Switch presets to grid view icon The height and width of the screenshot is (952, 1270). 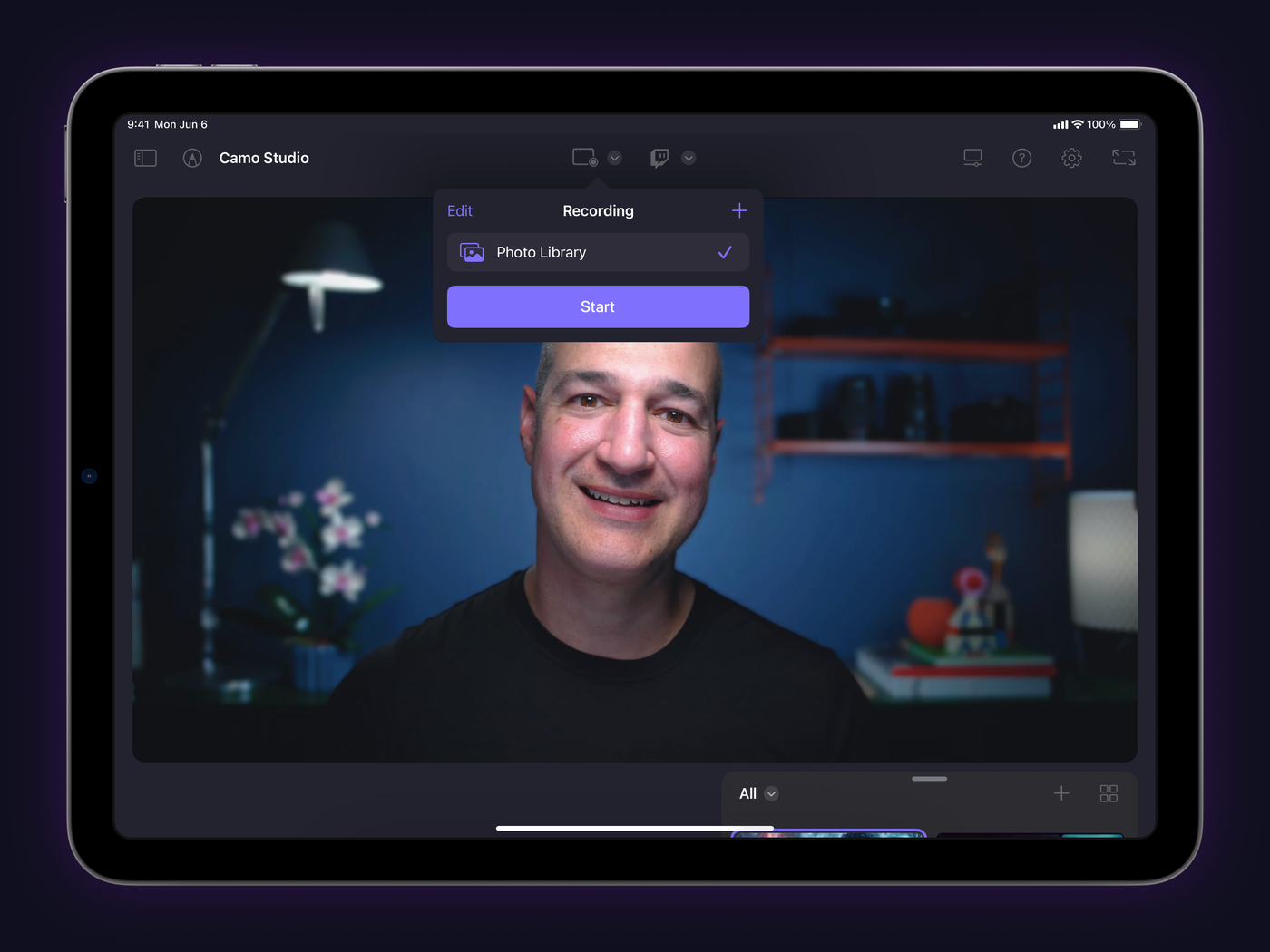(1109, 793)
